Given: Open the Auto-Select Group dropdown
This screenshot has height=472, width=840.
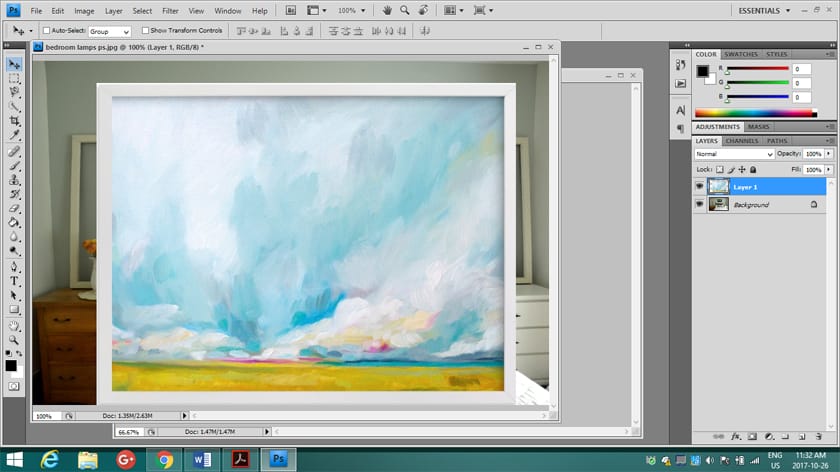Looking at the screenshot, I should click(109, 32).
